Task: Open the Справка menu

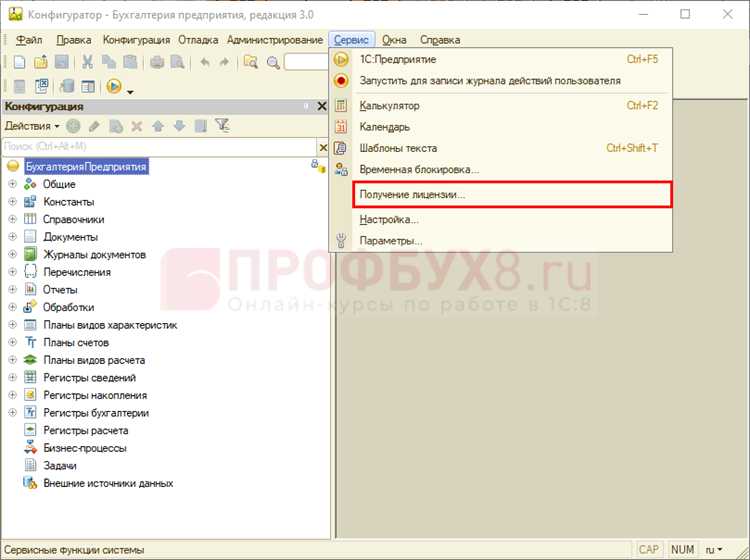Action: (440, 40)
